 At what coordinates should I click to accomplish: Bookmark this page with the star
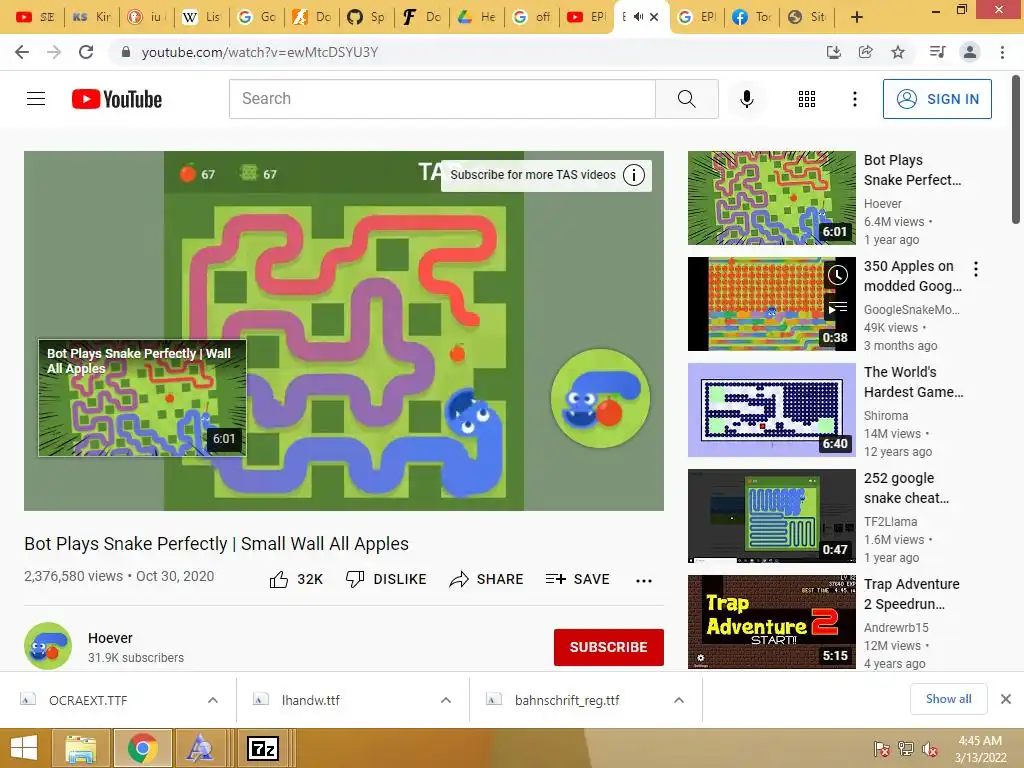click(x=898, y=52)
